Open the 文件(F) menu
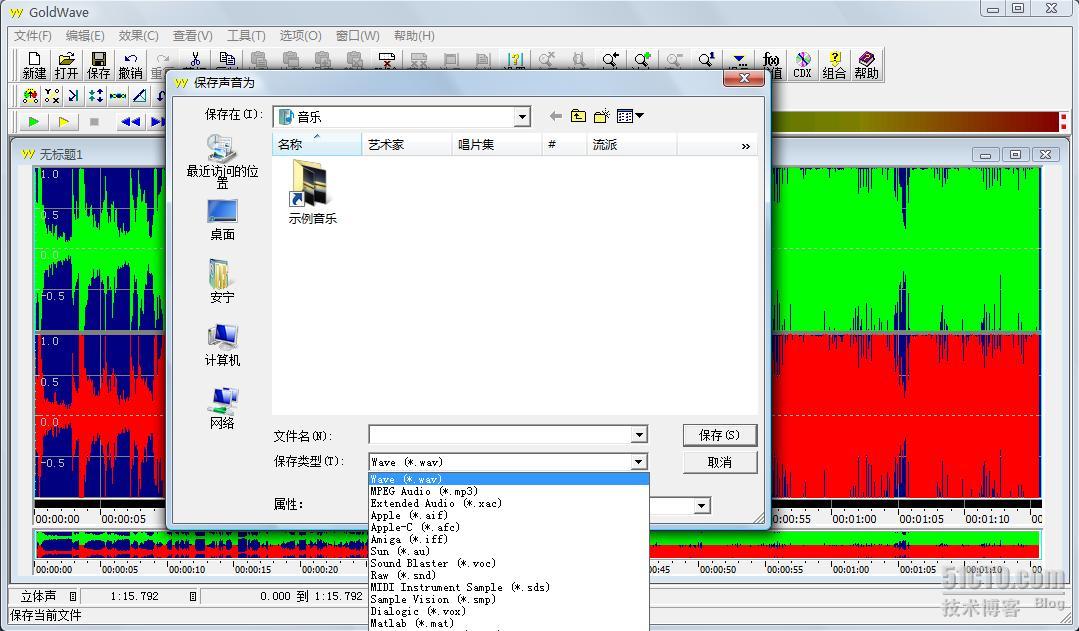The image size is (1079, 631). pyautogui.click(x=33, y=36)
